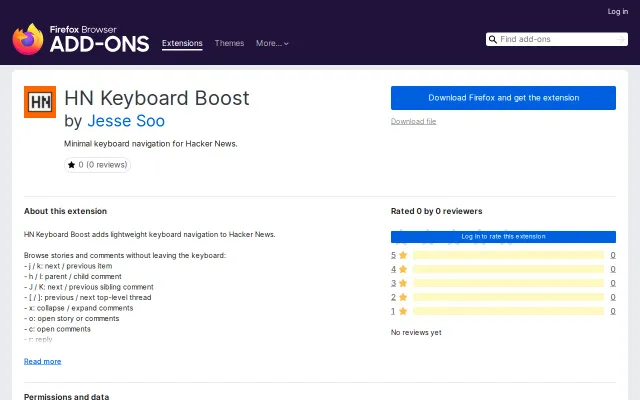Click Log in at the top
Screen dimensions: 640x400
pyautogui.click(x=618, y=11)
